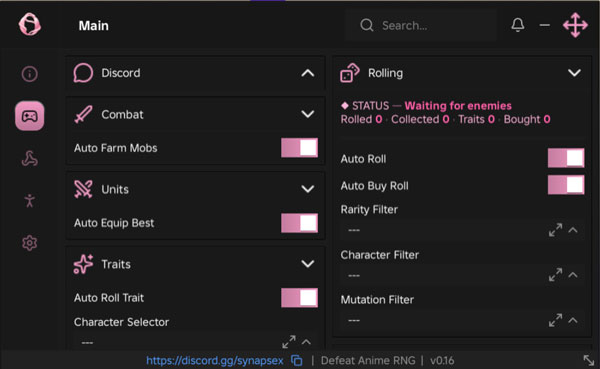Click the Rolled 0 counter
Image resolution: width=600 pixels, height=369 pixels.
click(x=361, y=119)
